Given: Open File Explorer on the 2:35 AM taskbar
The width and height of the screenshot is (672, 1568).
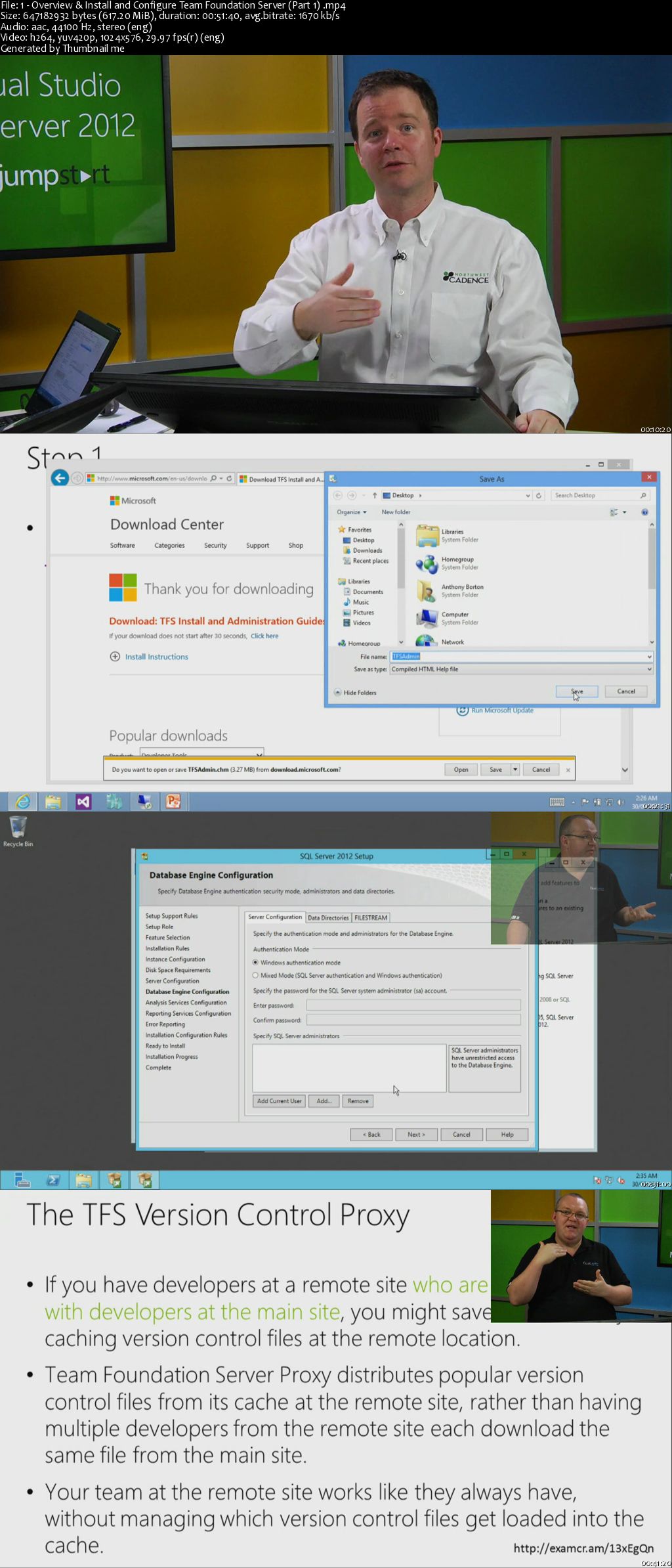Looking at the screenshot, I should coord(83,1180).
